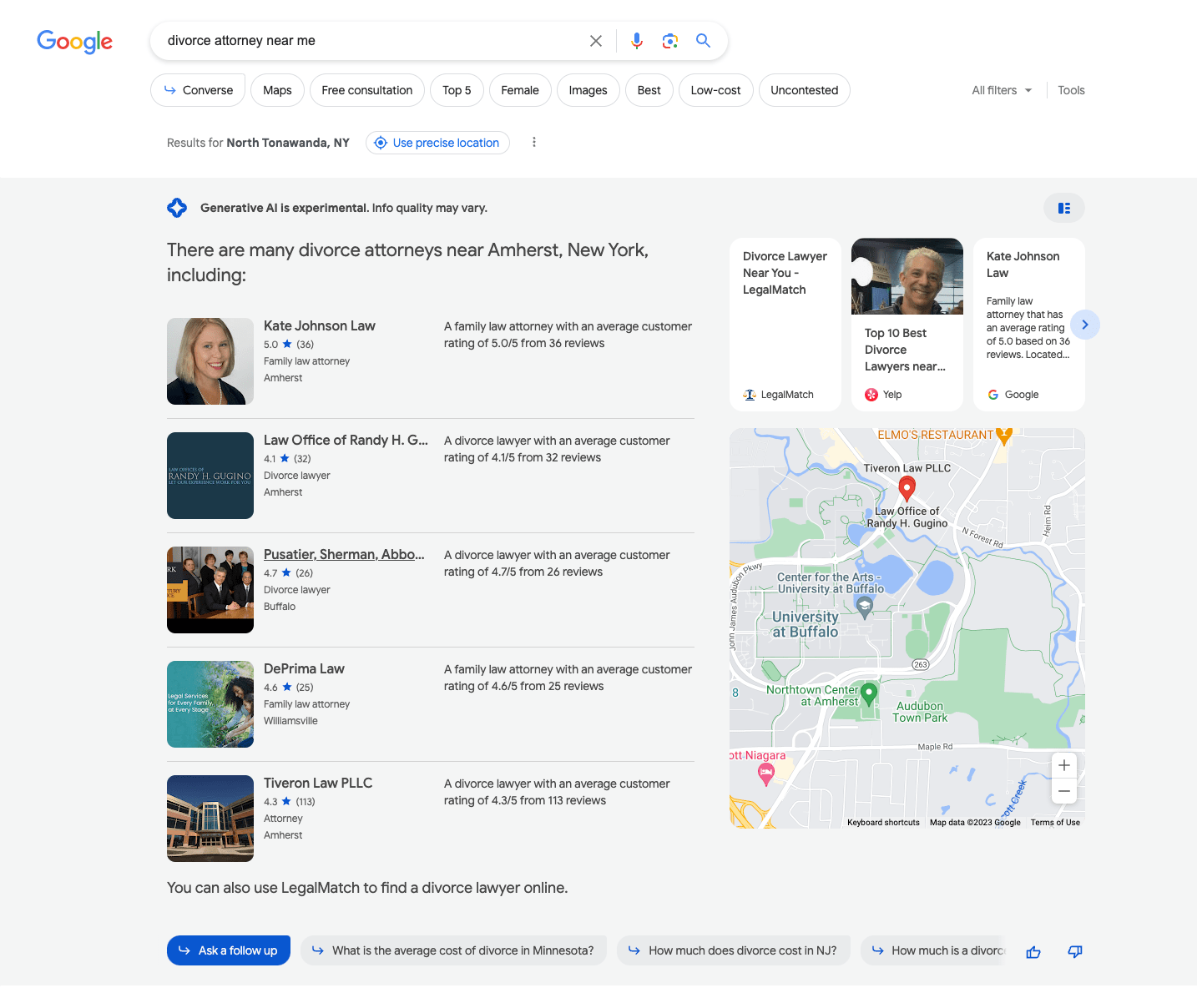Start voice search with microphone icon
This screenshot has height=1008, width=1197.
[x=637, y=41]
